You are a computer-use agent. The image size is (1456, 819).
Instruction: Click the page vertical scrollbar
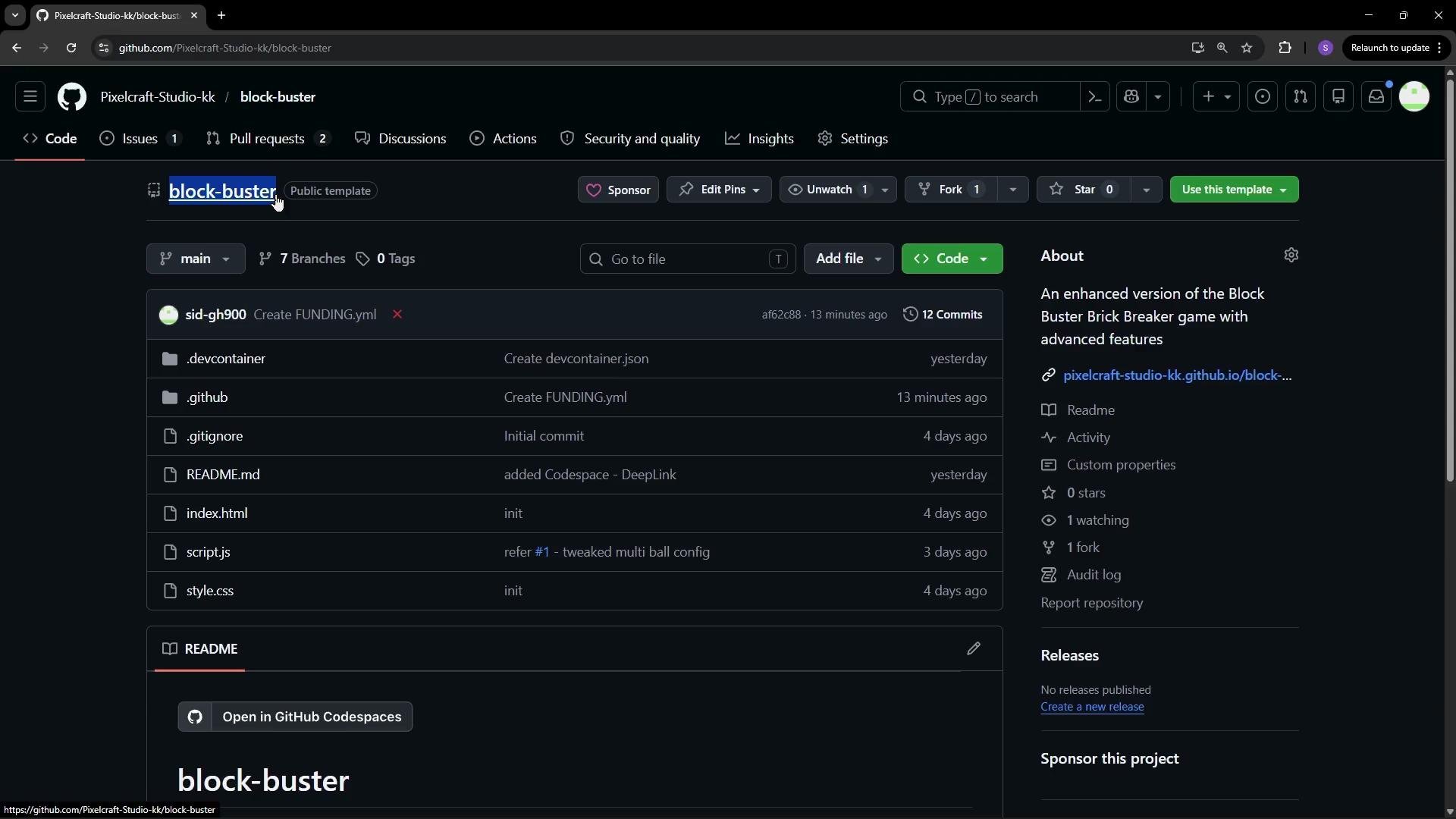[x=1449, y=281]
